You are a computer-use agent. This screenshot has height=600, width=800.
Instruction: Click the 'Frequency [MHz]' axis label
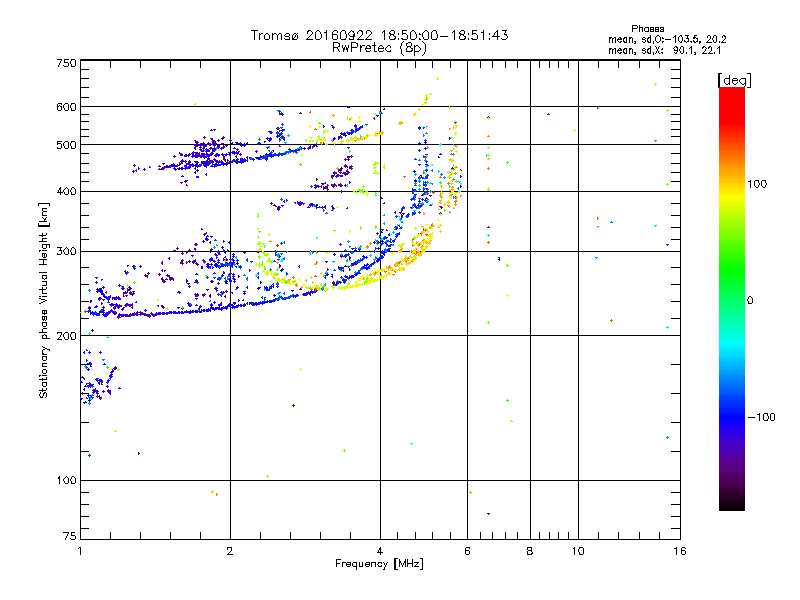tap(379, 564)
